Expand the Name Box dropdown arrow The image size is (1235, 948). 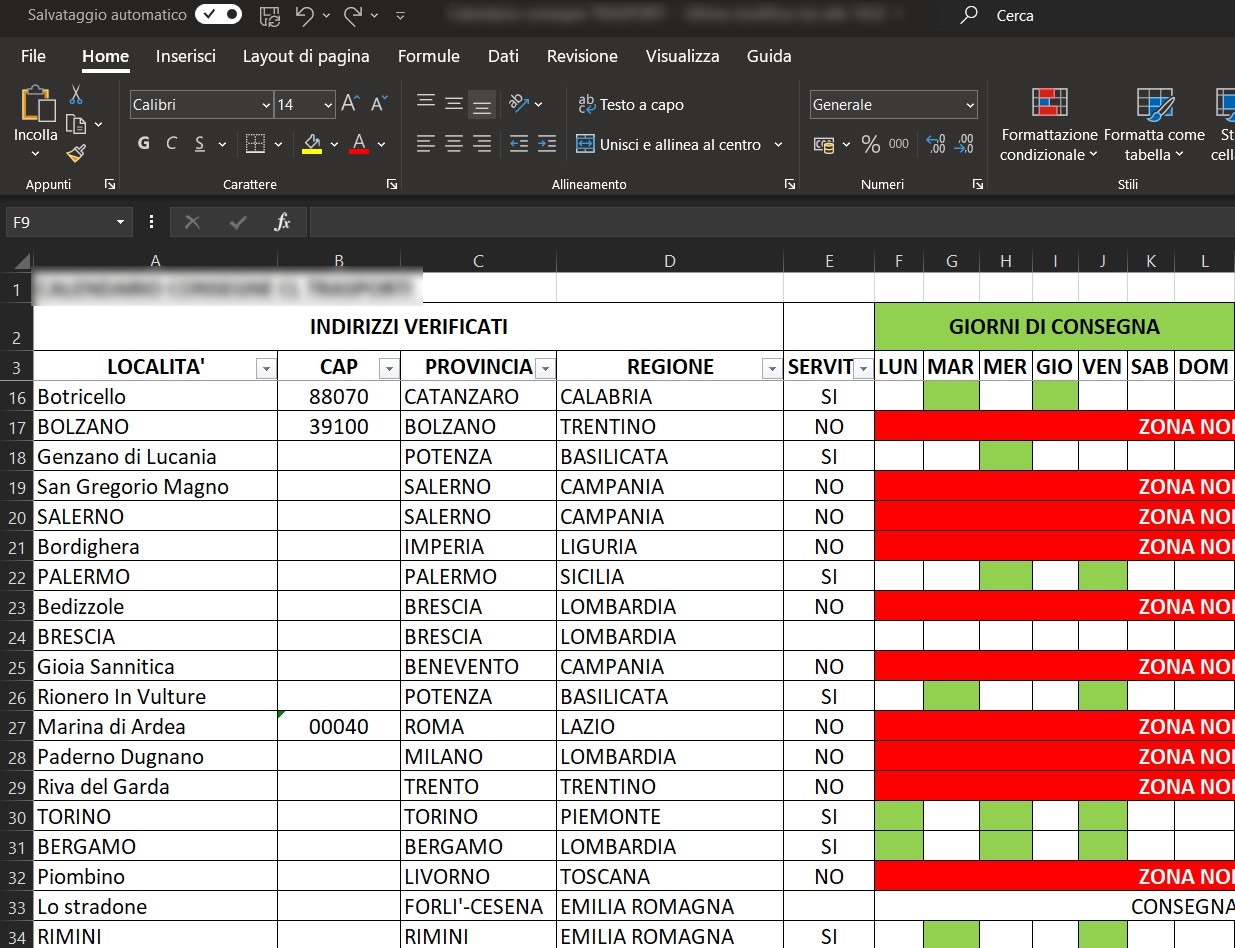120,222
